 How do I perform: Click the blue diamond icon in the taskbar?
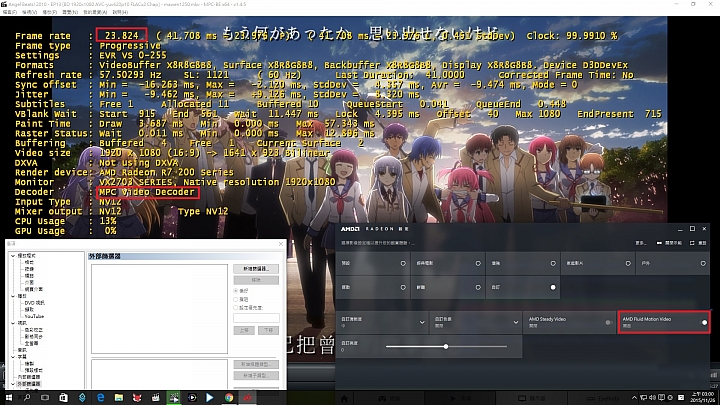tap(82, 398)
